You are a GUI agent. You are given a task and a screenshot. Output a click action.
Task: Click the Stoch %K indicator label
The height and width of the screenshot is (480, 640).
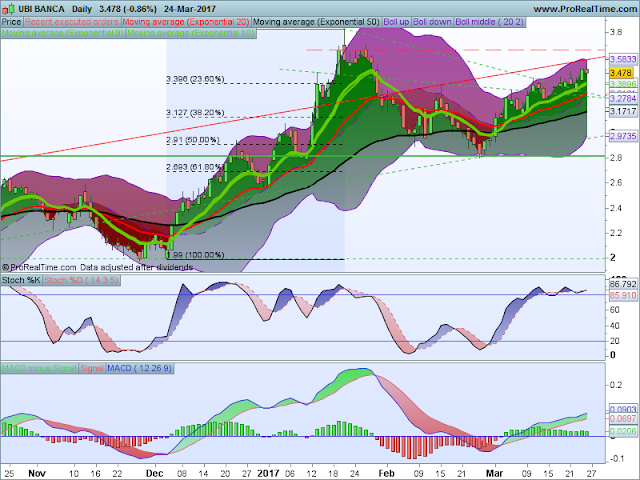[x=22, y=280]
